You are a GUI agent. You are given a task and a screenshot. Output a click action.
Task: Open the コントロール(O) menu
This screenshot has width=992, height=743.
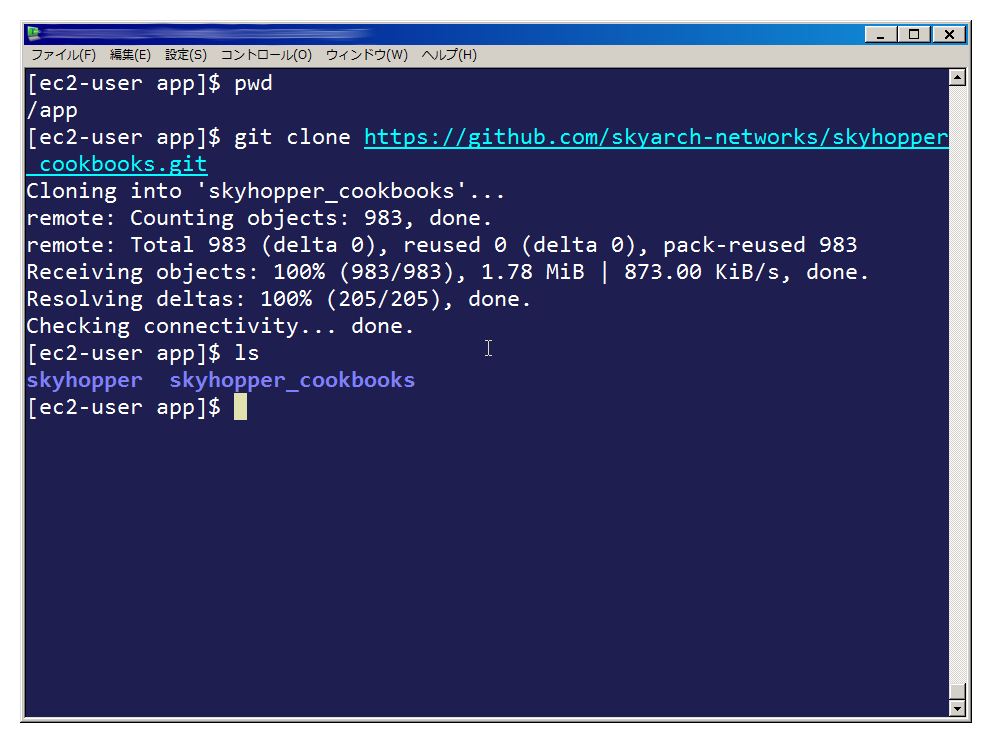(x=266, y=55)
